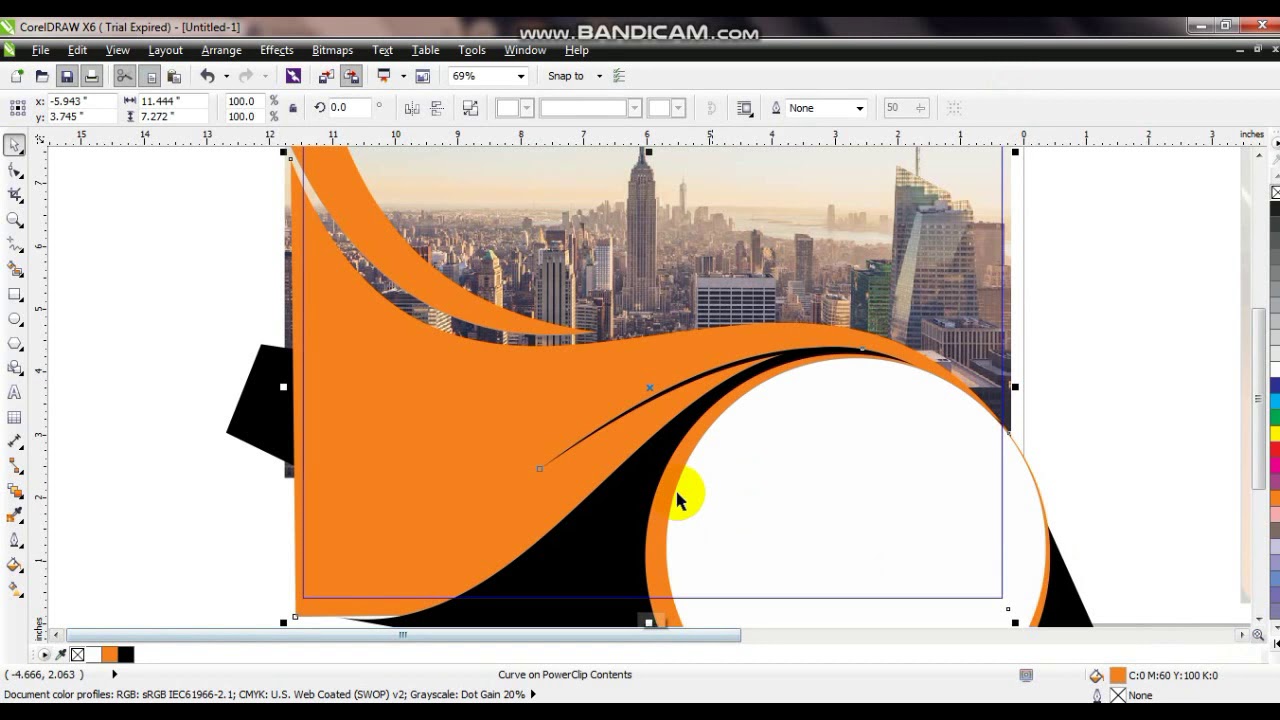Pick the orange swatch in document palette
Screen dimensions: 1280x720
[x=109, y=655]
